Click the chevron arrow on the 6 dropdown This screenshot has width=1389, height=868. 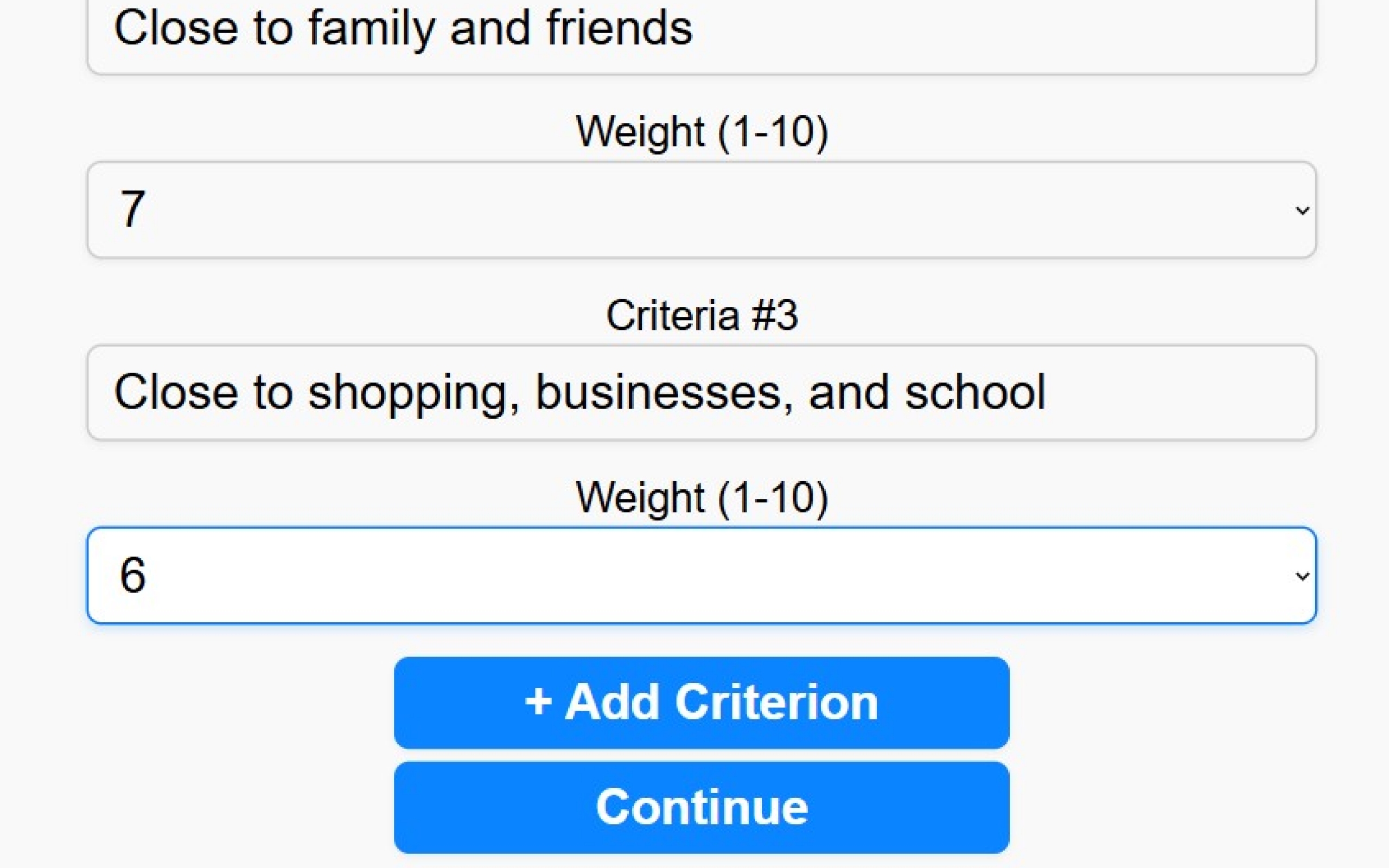1302,576
